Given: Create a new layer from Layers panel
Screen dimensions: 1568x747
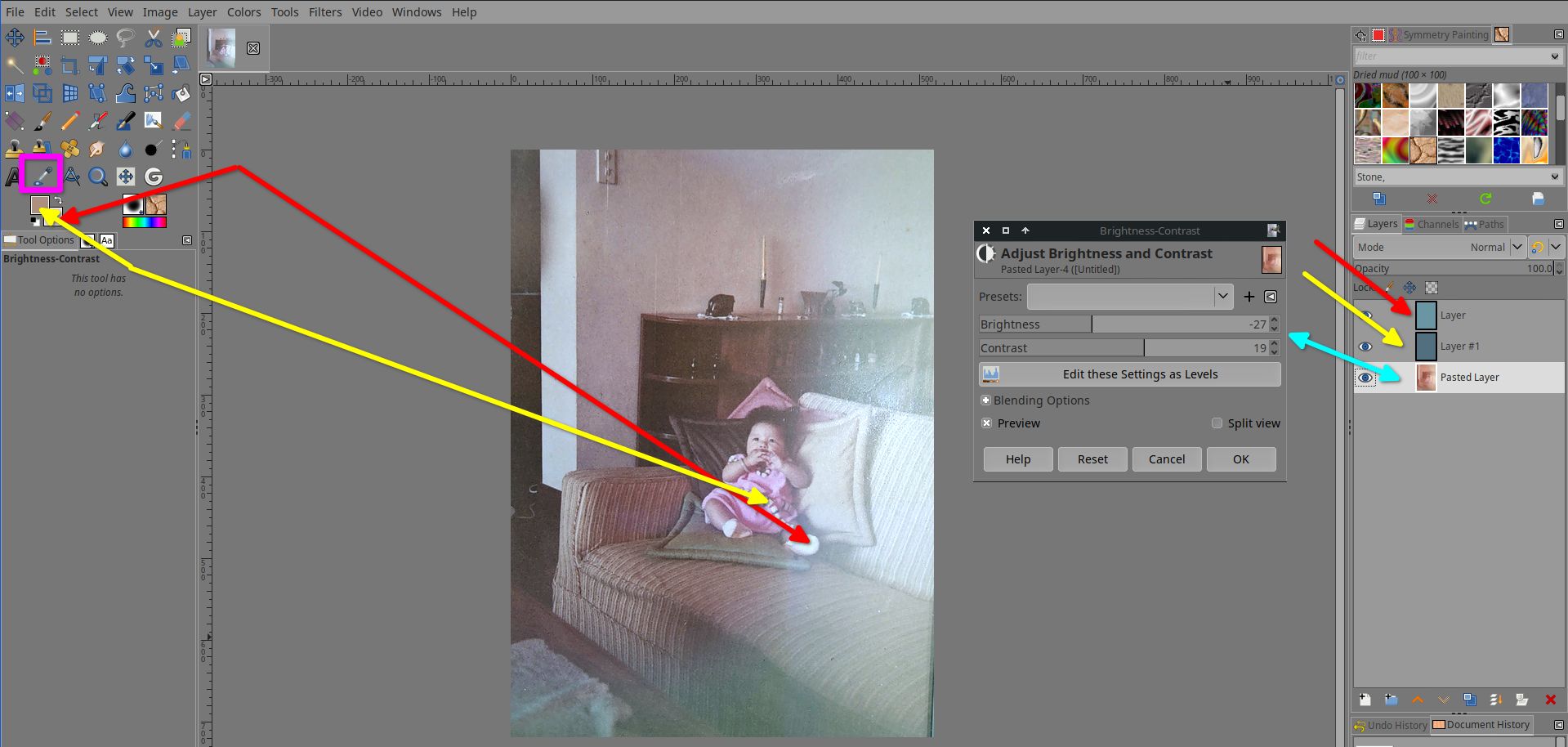Looking at the screenshot, I should pyautogui.click(x=1365, y=700).
